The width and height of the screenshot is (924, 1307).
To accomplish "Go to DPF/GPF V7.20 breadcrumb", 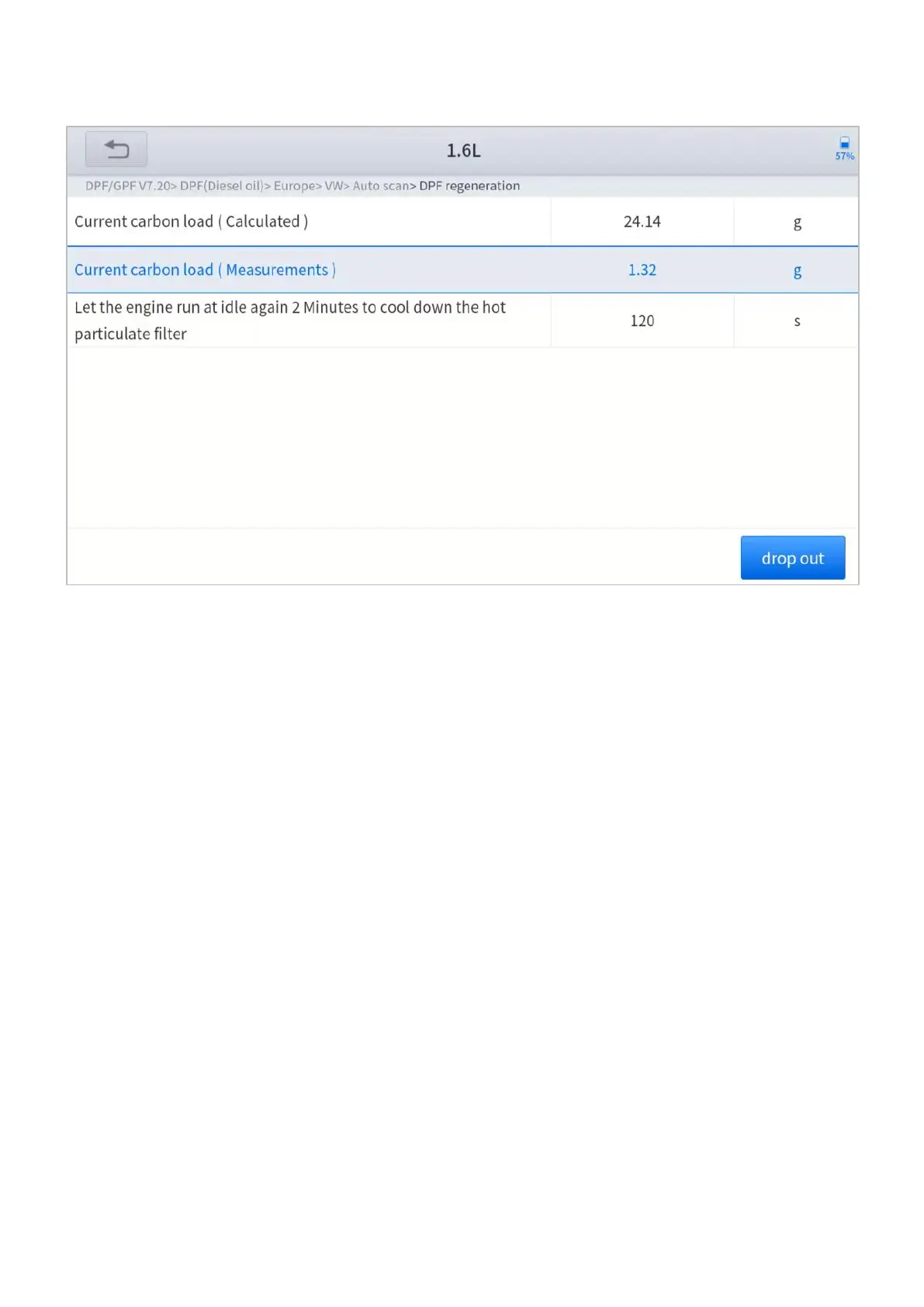I will [128, 186].
